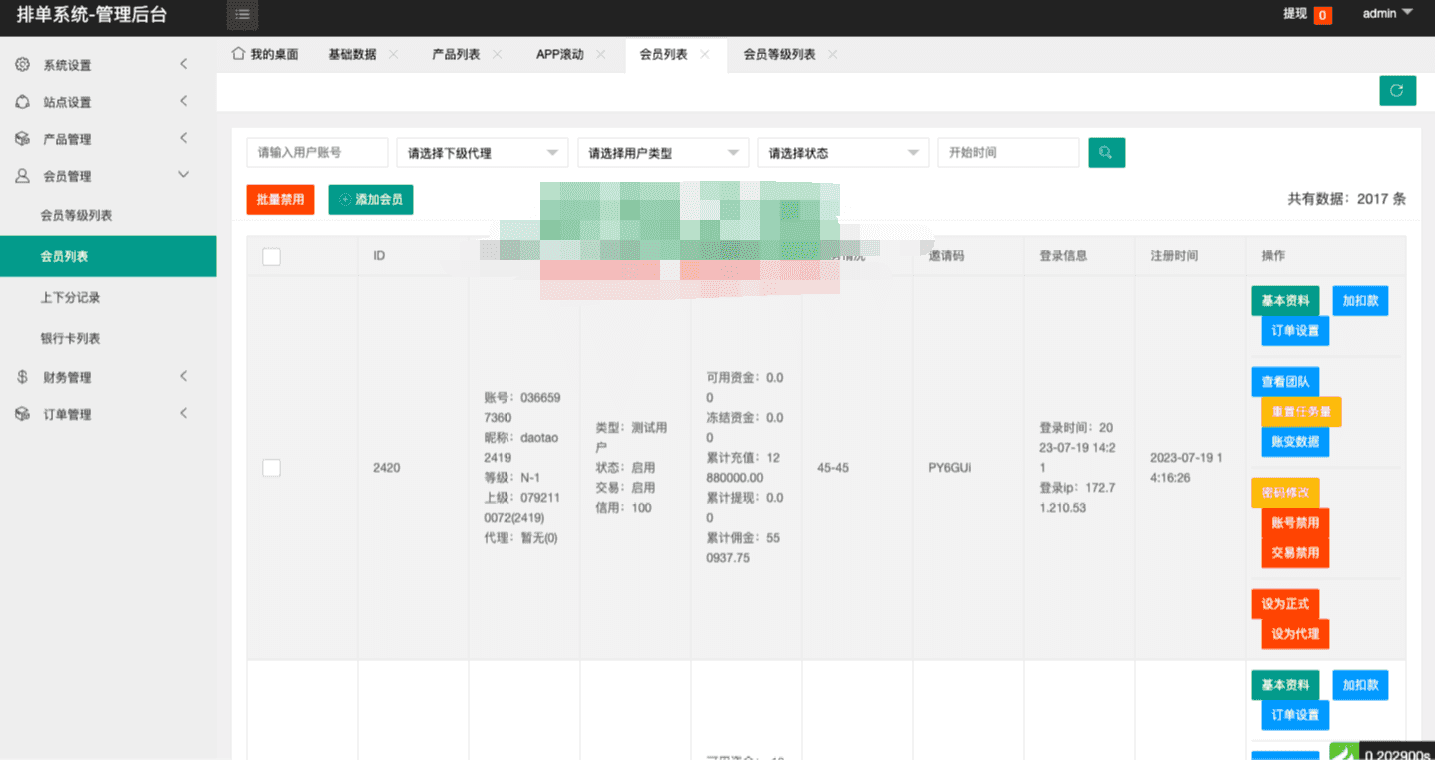The height and width of the screenshot is (761, 1435).
Task: Check the row checkbox for ID 2420
Action: coord(271,468)
